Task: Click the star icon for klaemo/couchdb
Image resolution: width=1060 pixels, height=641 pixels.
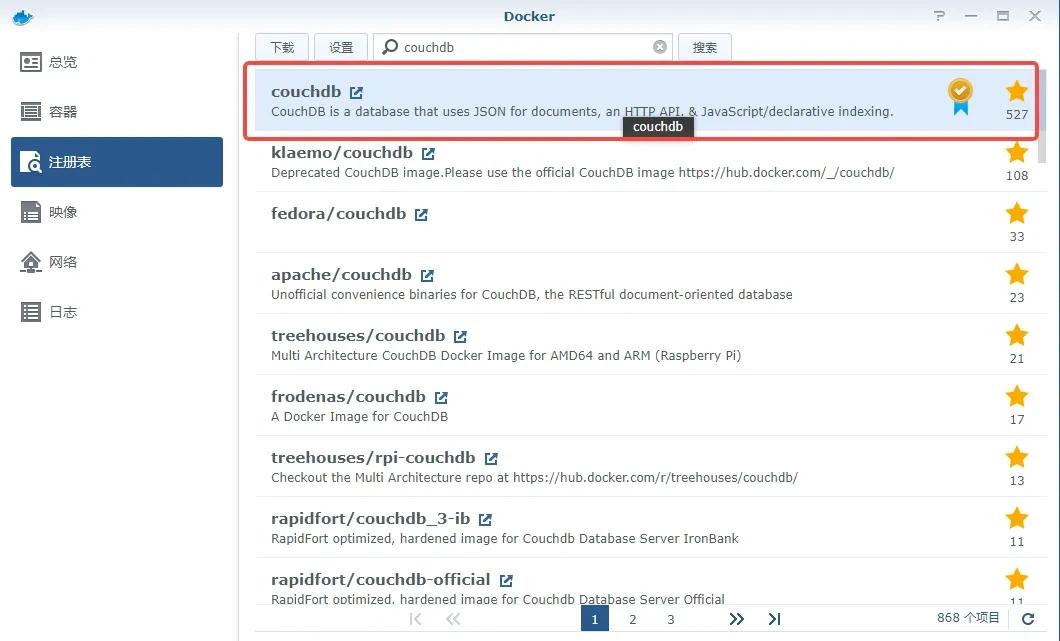Action: (x=1017, y=152)
